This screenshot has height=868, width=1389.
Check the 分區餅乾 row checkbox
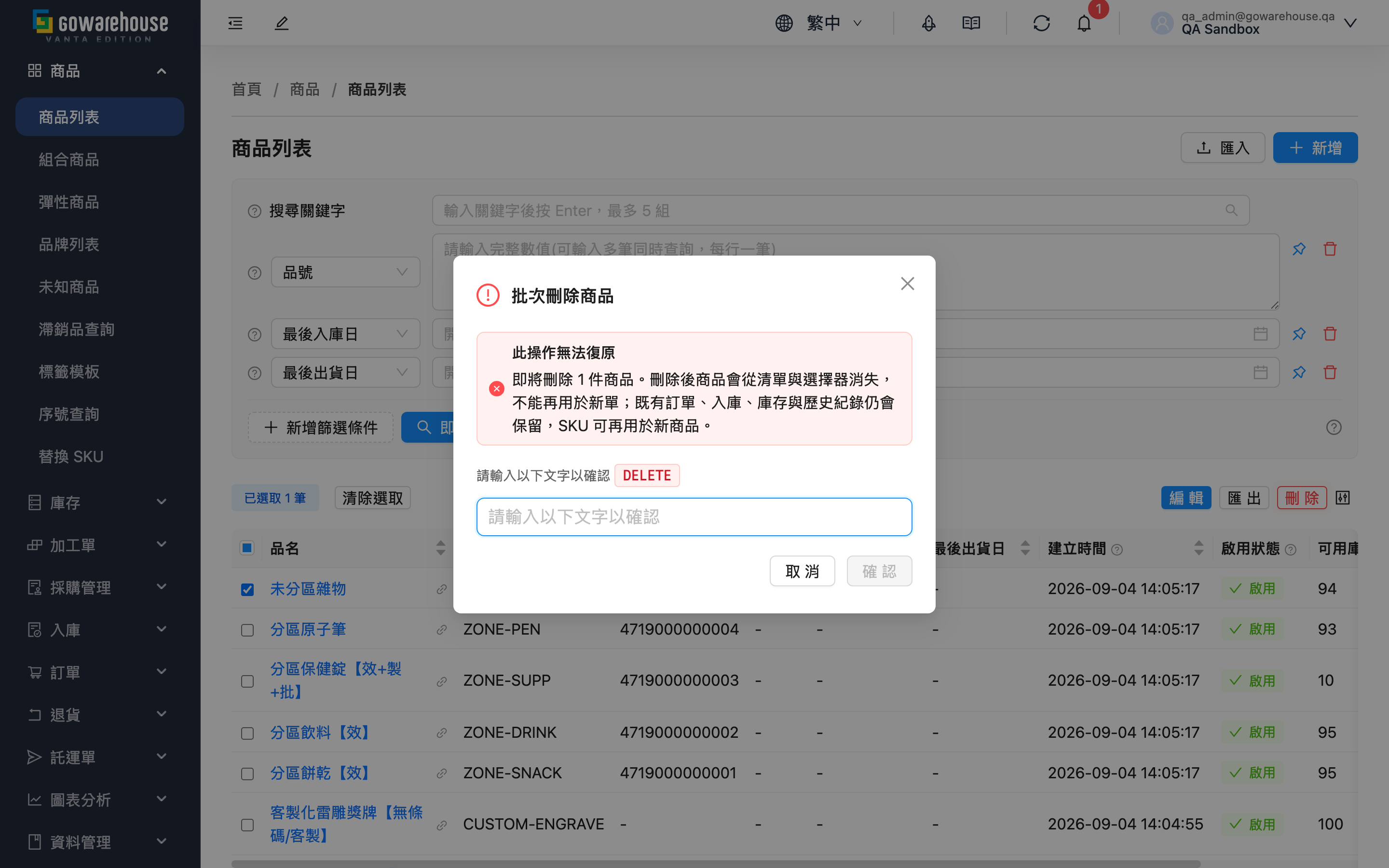[x=247, y=774]
